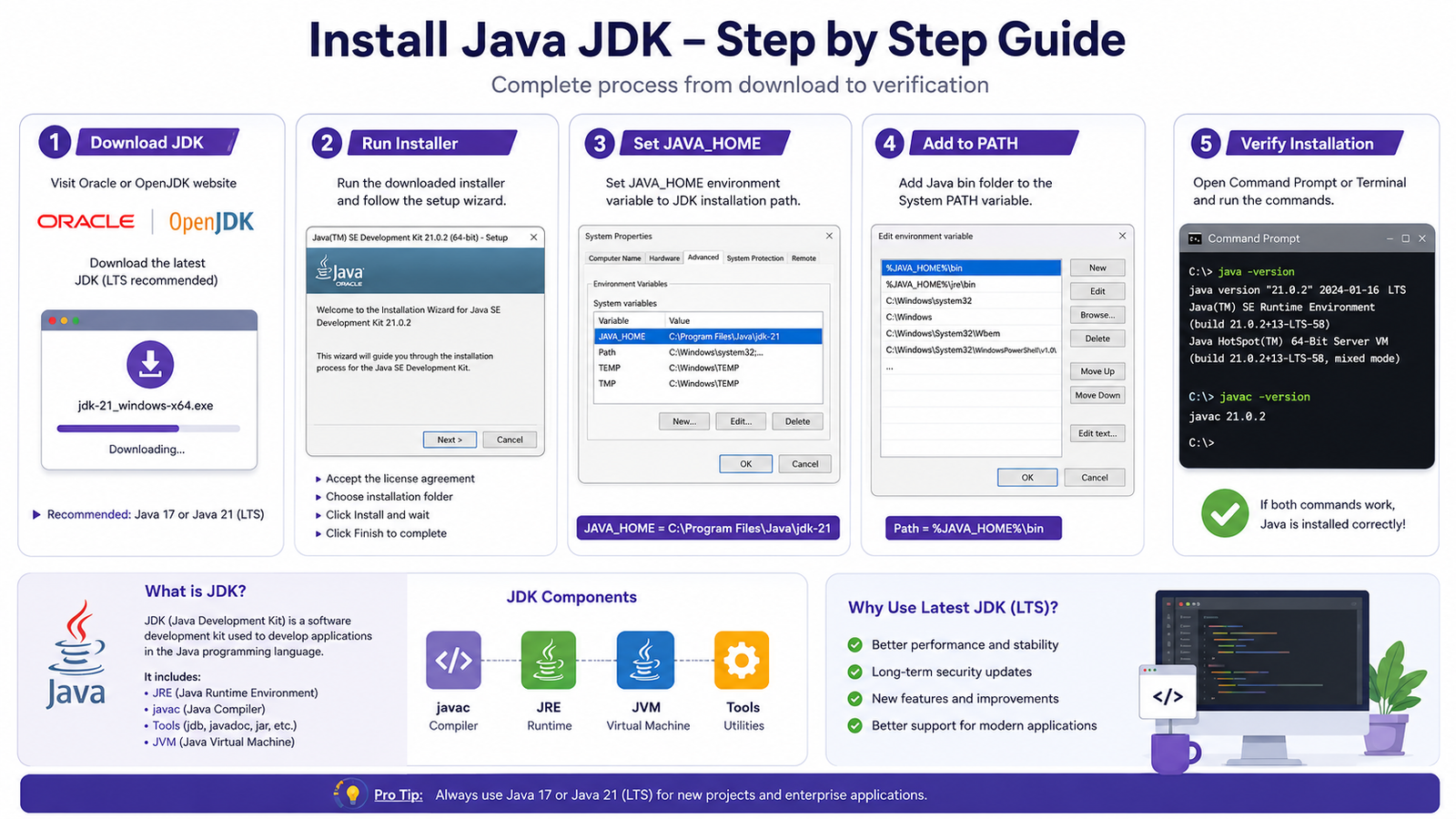Click Delete in Edit environment variable dialog
This screenshot has height=819, width=1456.
point(1097,339)
